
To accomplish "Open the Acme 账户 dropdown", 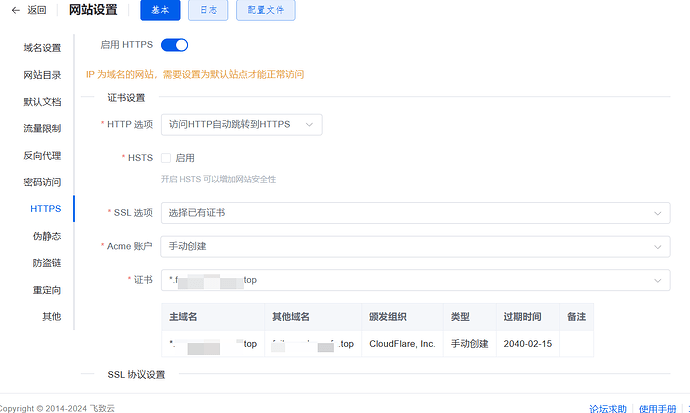I will click(x=415, y=246).
